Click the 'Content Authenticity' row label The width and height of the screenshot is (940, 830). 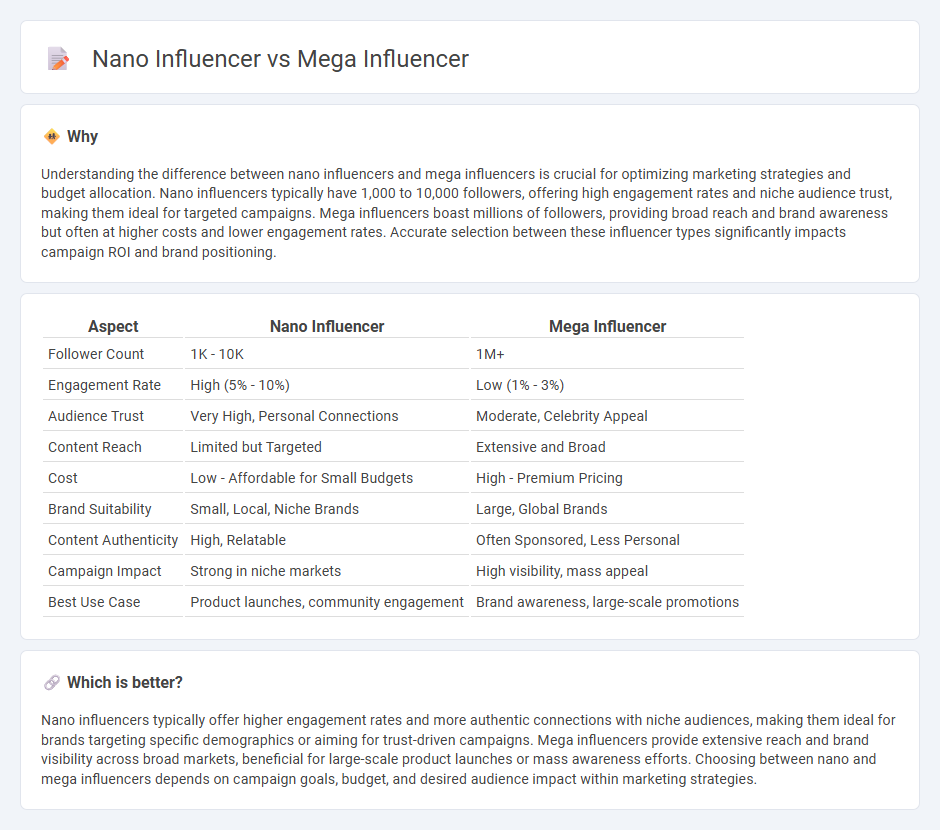pyautogui.click(x=113, y=541)
